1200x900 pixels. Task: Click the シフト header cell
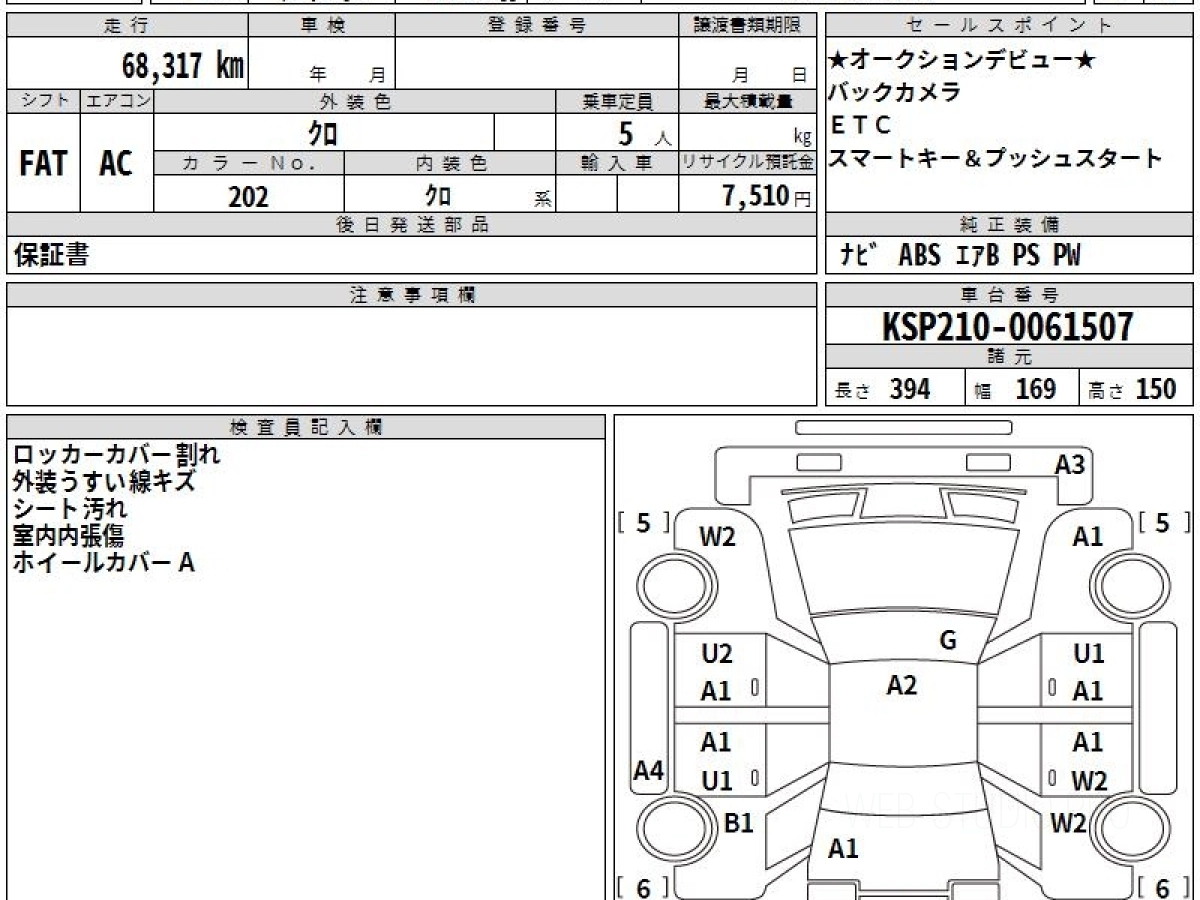pyautogui.click(x=44, y=101)
